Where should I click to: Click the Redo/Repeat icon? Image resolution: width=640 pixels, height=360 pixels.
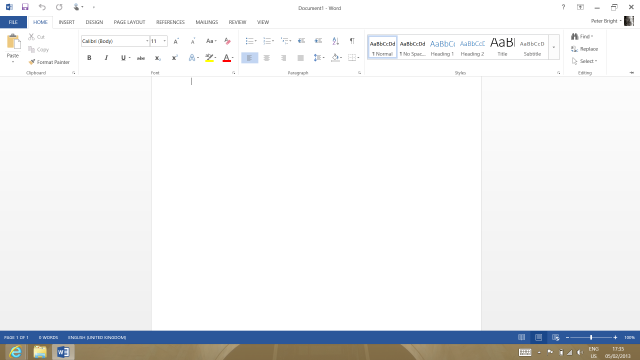pos(59,7)
